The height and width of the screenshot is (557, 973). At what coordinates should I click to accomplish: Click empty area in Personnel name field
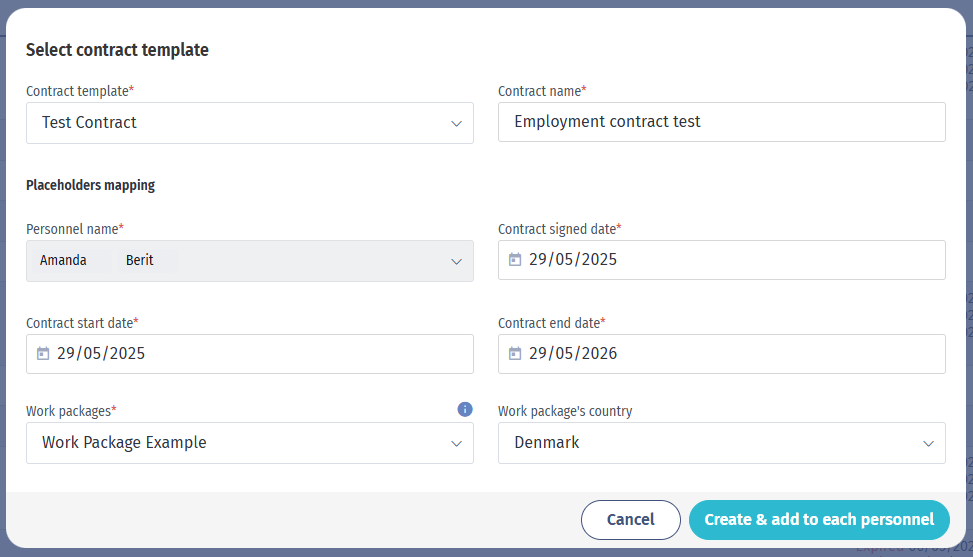coord(310,261)
